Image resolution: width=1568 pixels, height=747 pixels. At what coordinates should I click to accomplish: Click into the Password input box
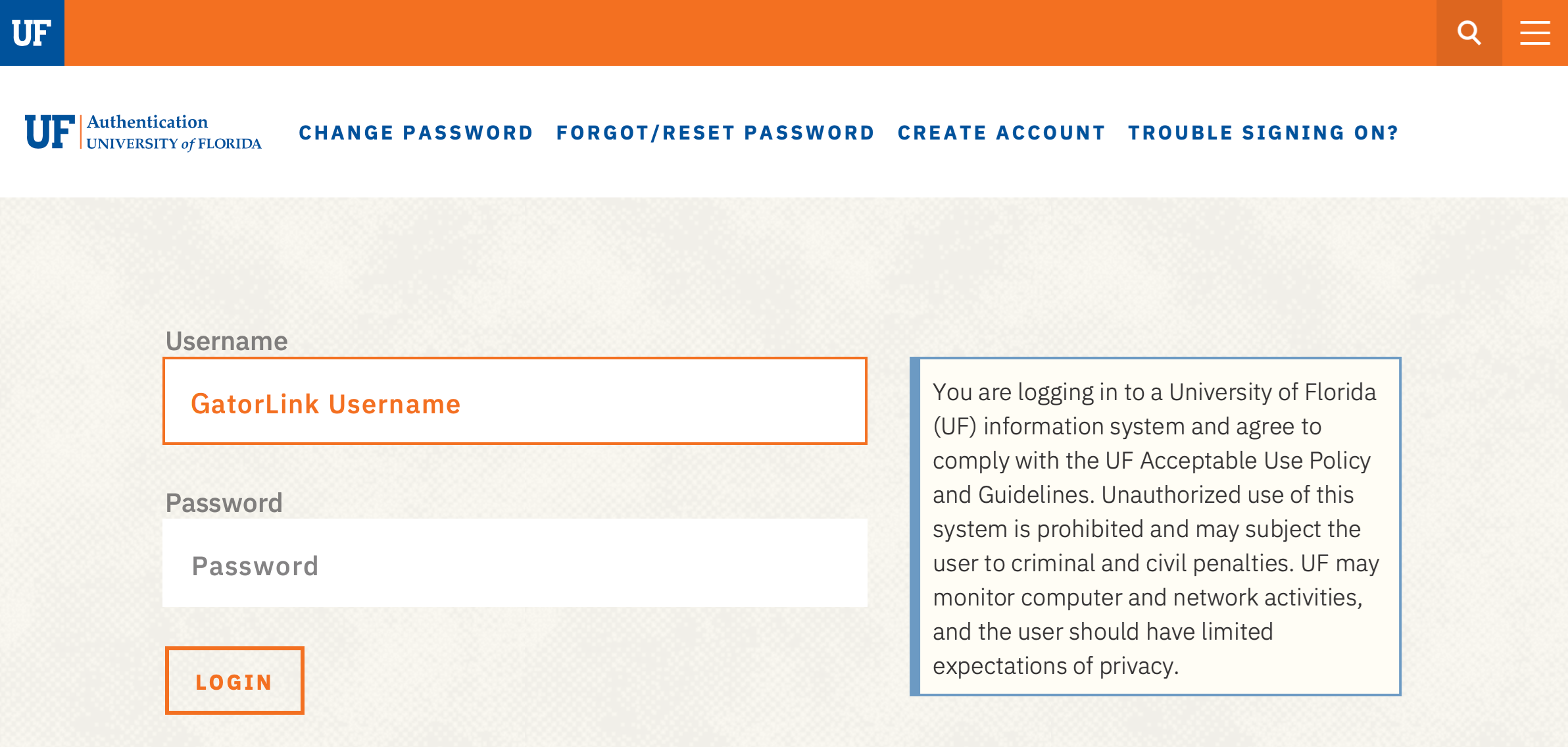pyautogui.click(x=514, y=563)
